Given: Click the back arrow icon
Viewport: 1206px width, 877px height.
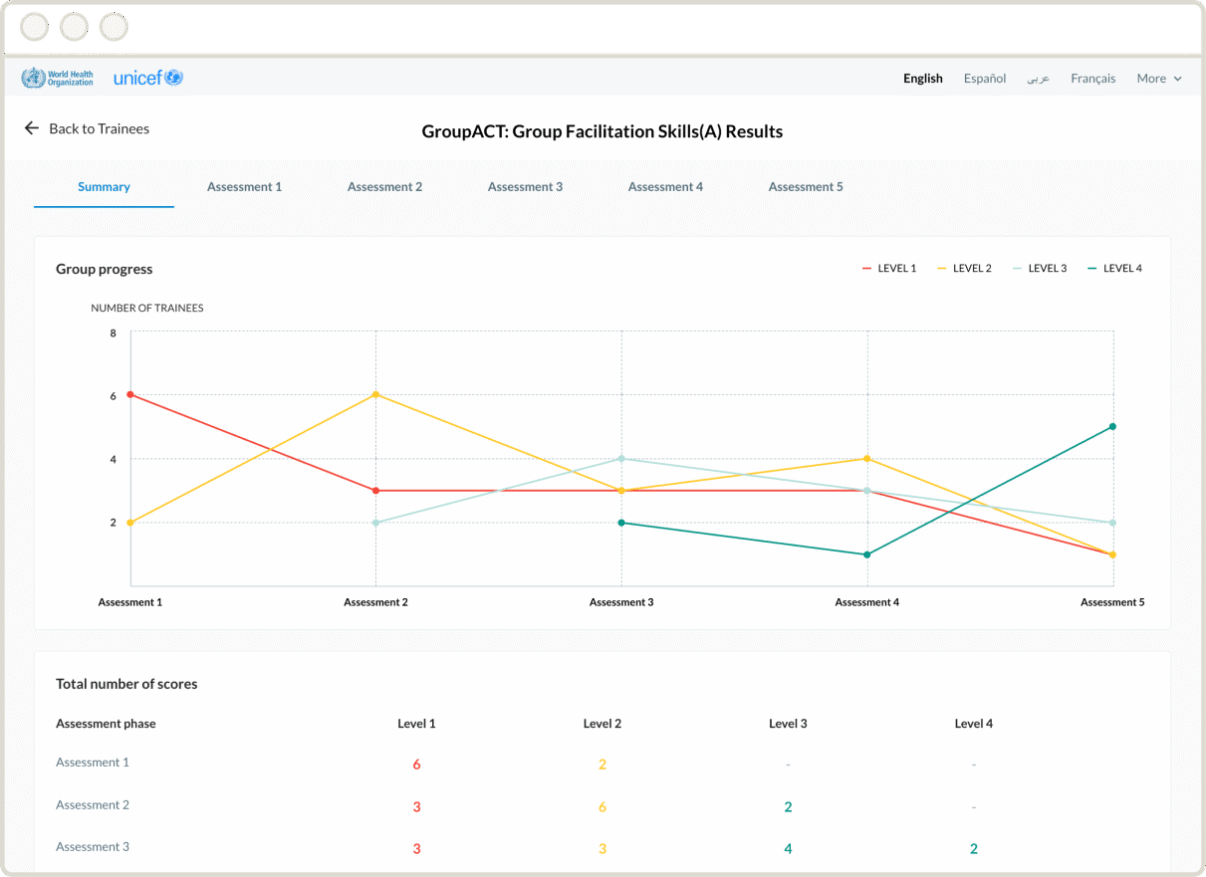Looking at the screenshot, I should 32,128.
